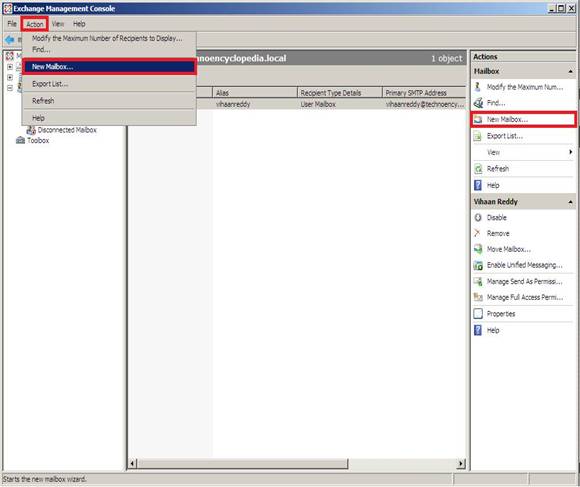Image resolution: width=580 pixels, height=487 pixels.
Task: Click the Alias column header
Action: pyautogui.click(x=255, y=93)
